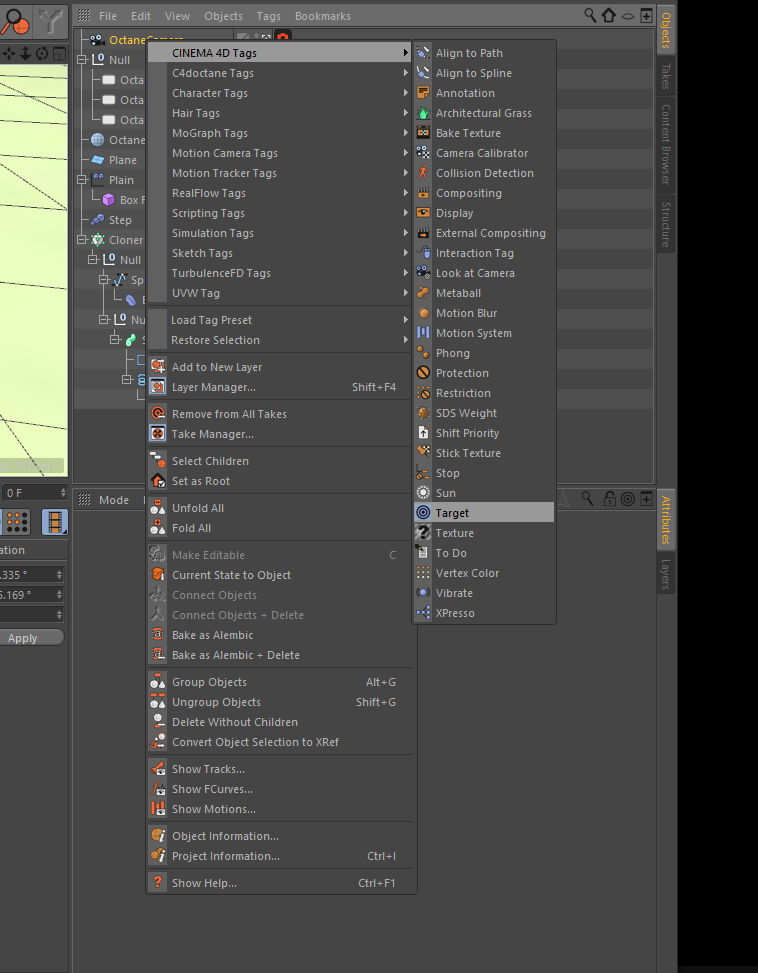Add Vertex Color tag
The width and height of the screenshot is (758, 973).
point(484,573)
